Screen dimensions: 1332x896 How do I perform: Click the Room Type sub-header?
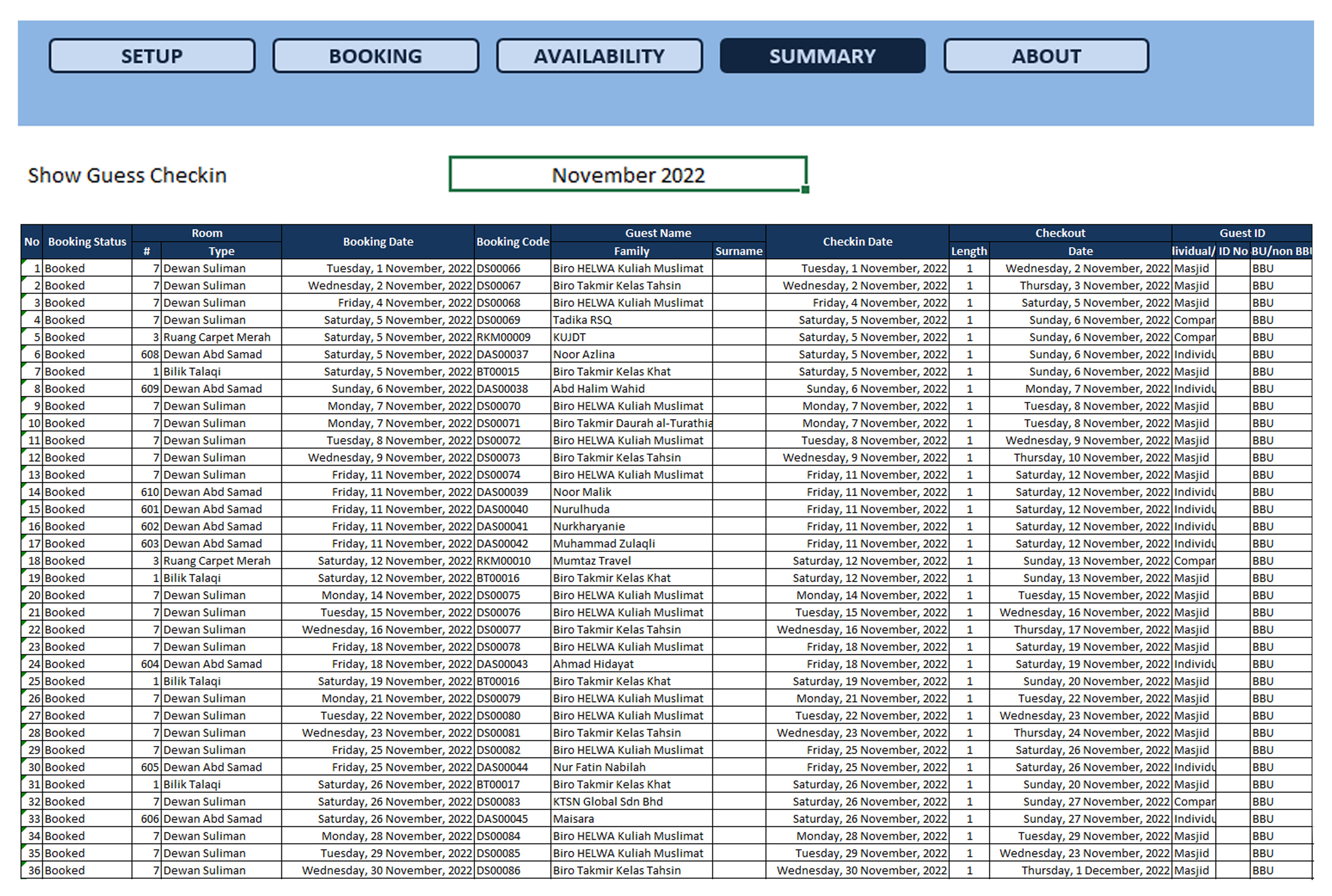pos(221,251)
